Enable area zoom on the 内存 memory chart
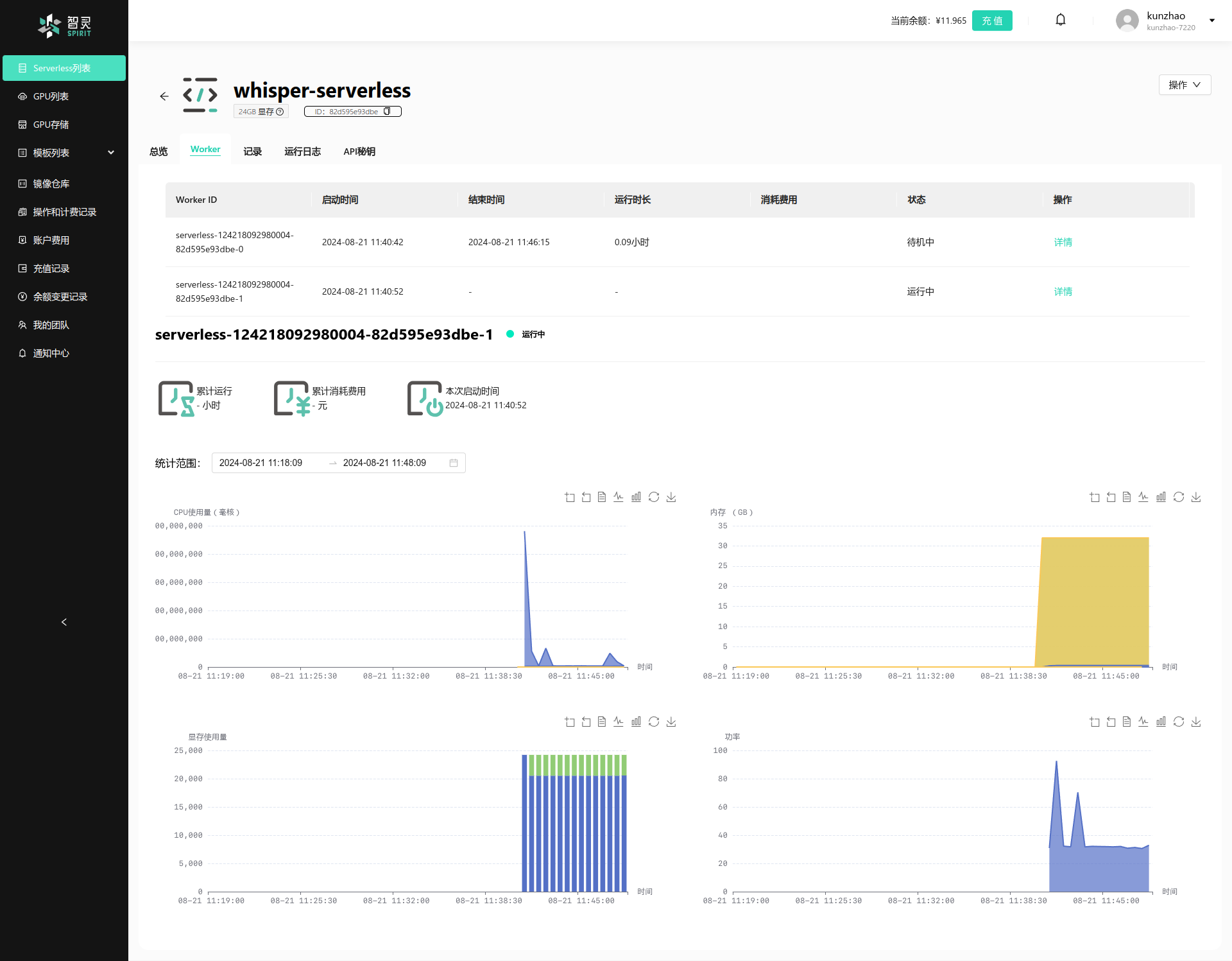Viewport: 1232px width, 961px height. (1095, 497)
